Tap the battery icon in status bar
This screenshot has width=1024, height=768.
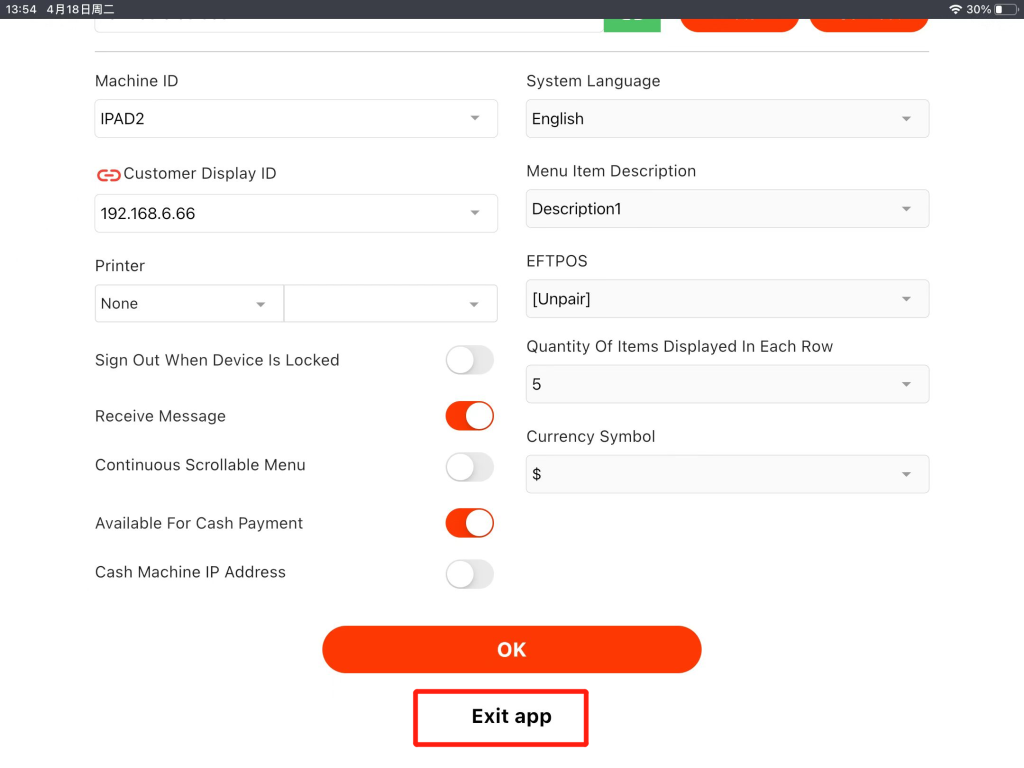tap(1004, 9)
